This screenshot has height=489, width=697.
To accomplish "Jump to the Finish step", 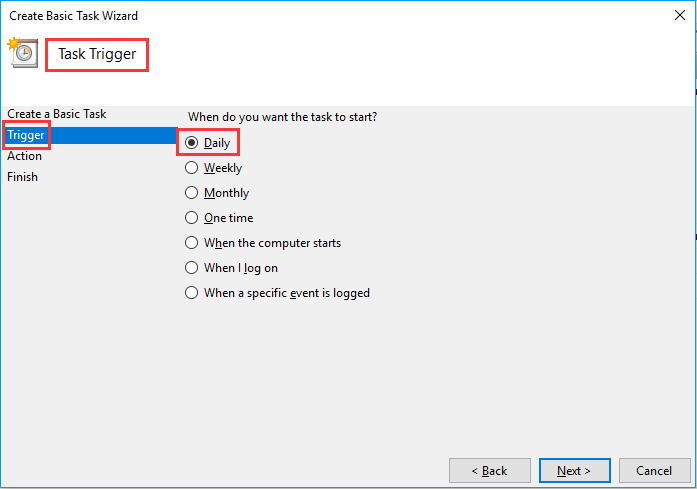I will click(x=22, y=177).
